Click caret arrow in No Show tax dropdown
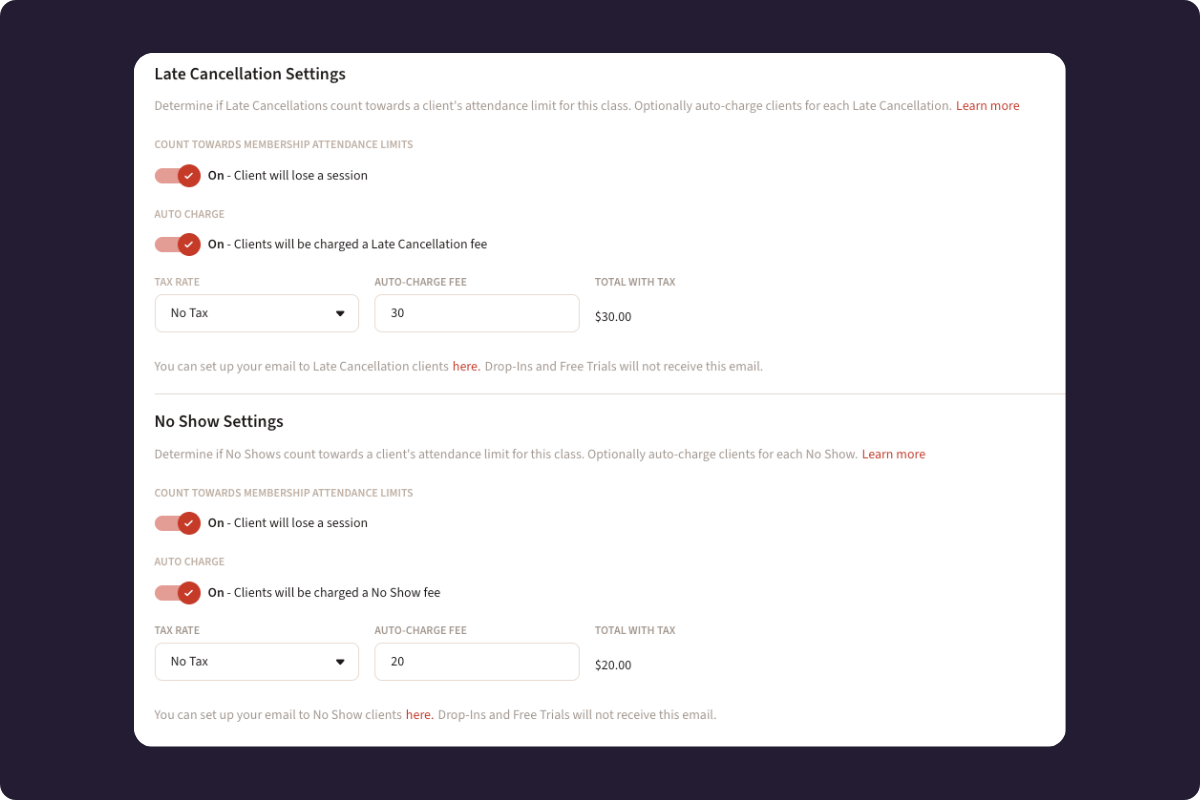The height and width of the screenshot is (800, 1200). tap(340, 662)
